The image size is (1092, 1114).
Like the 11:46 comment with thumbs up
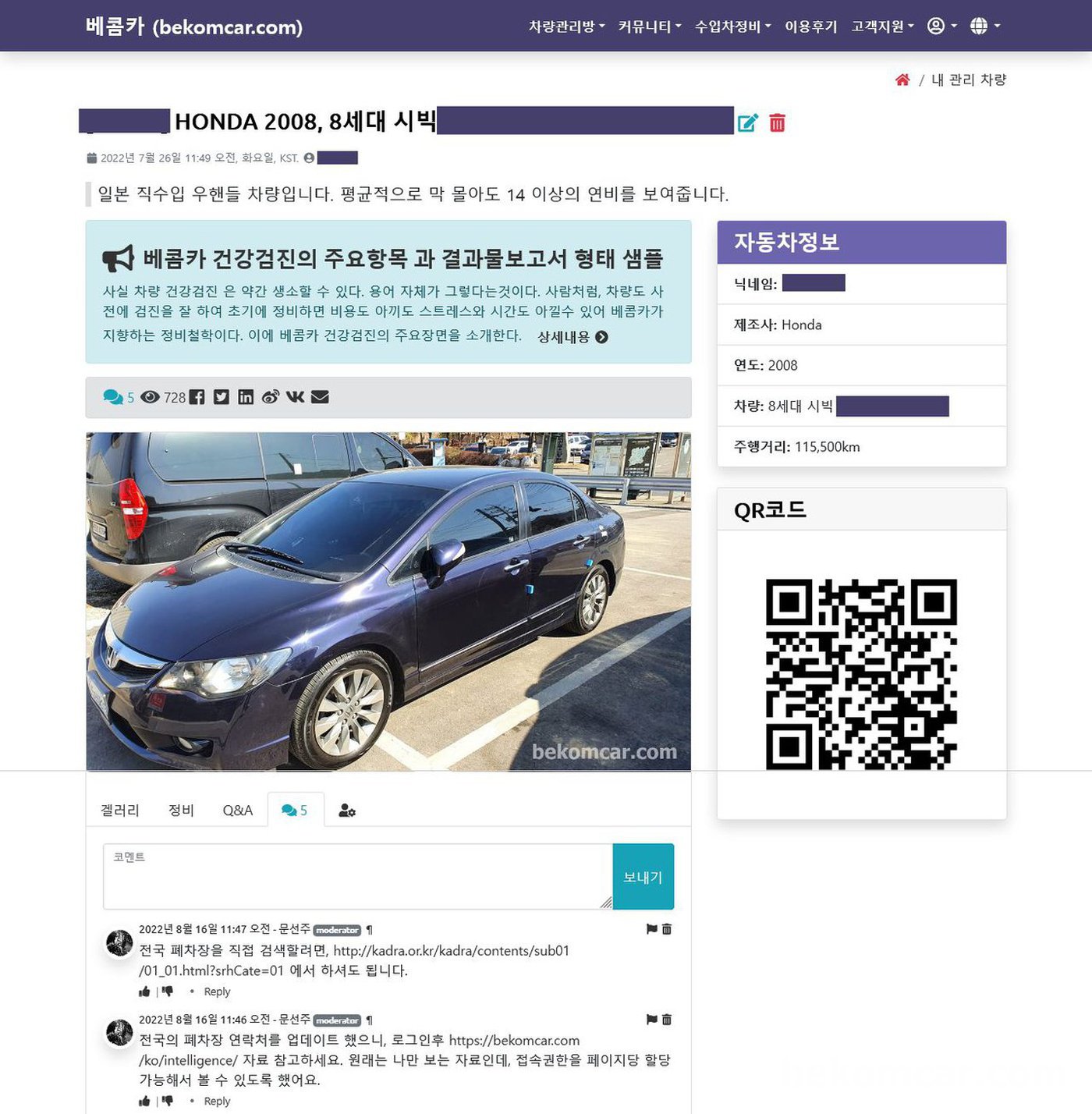144,1101
